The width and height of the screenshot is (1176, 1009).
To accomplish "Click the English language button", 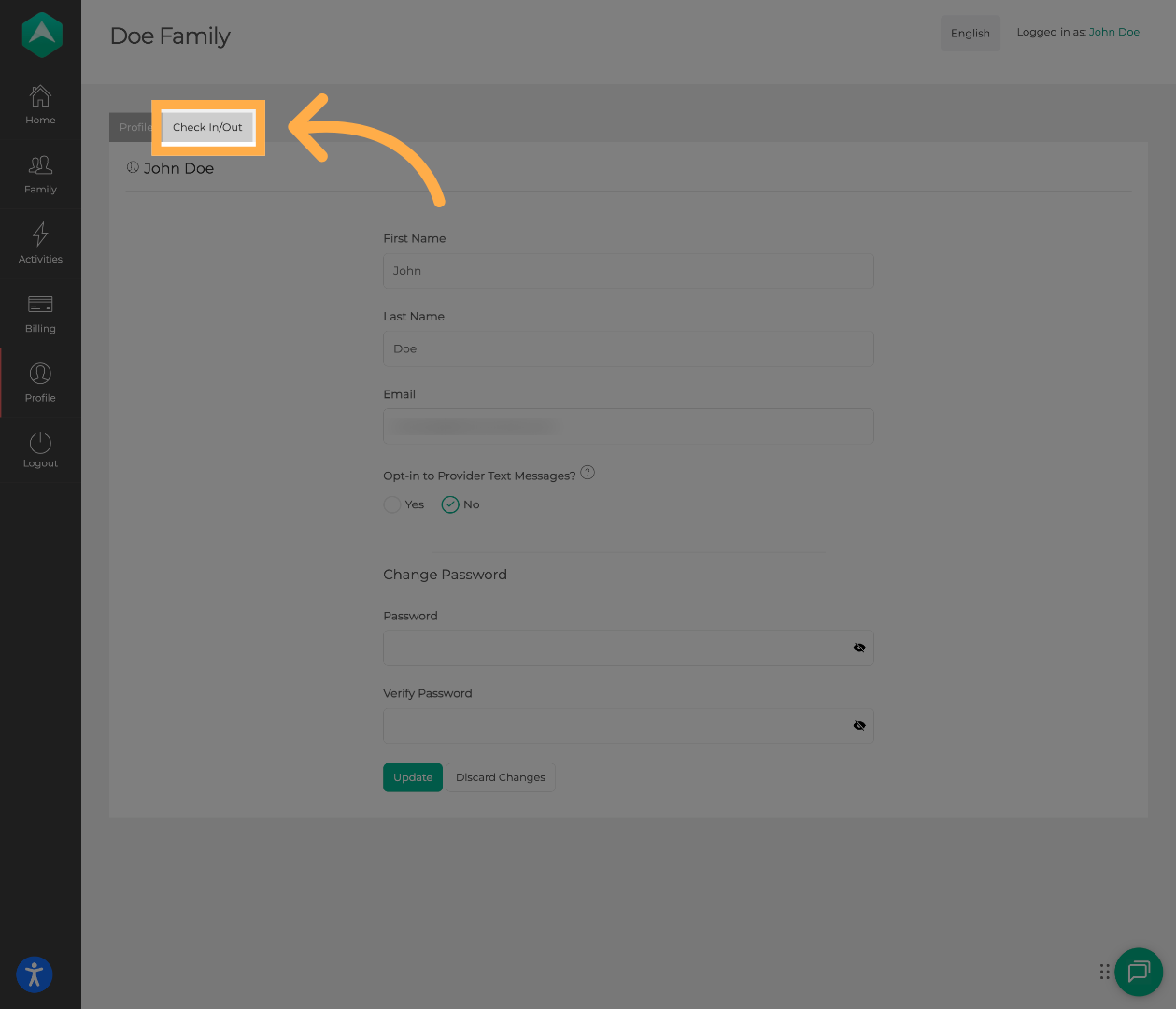I will point(970,33).
